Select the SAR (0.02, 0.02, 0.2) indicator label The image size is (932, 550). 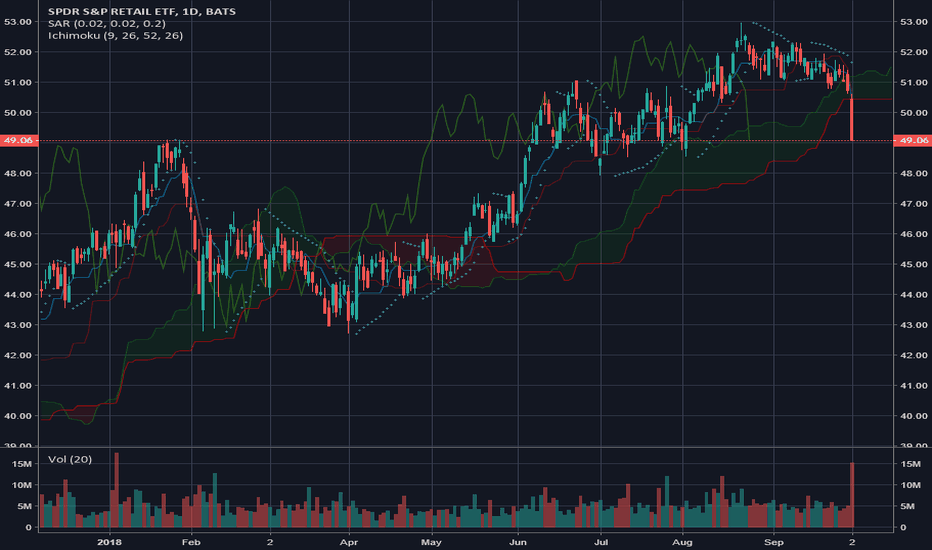tap(107, 23)
